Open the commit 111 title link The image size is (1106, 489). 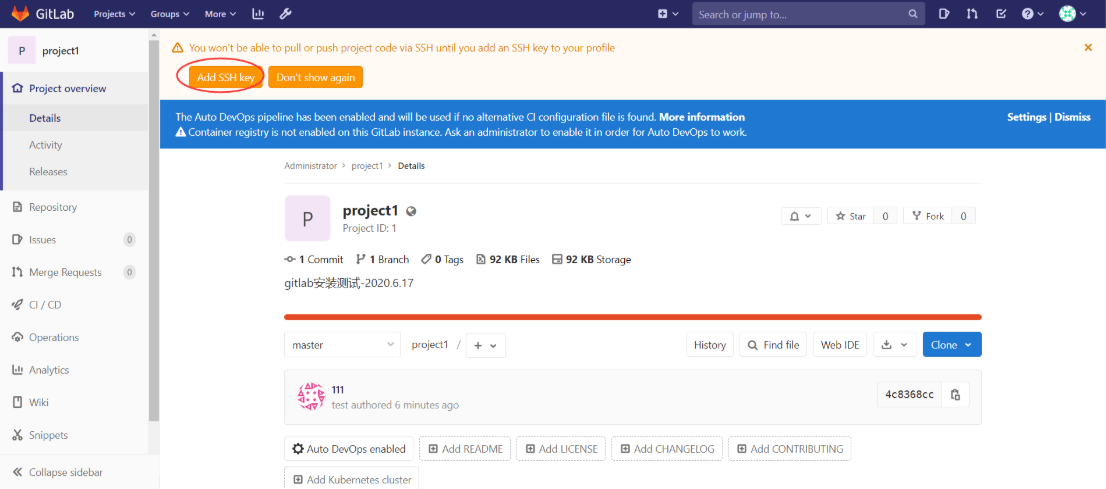(338, 390)
